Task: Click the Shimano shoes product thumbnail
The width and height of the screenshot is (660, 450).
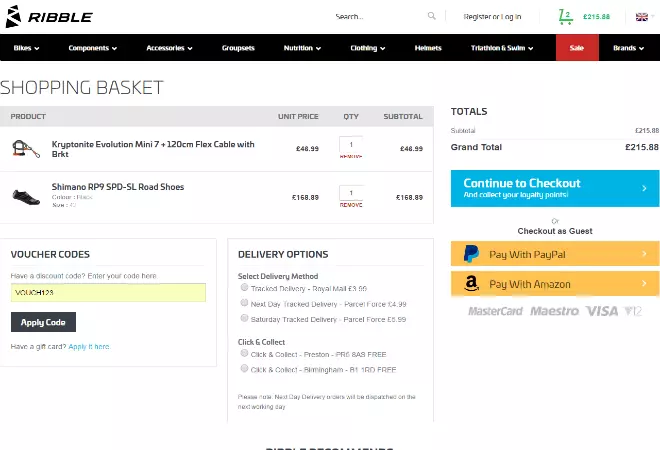Action: coord(26,197)
